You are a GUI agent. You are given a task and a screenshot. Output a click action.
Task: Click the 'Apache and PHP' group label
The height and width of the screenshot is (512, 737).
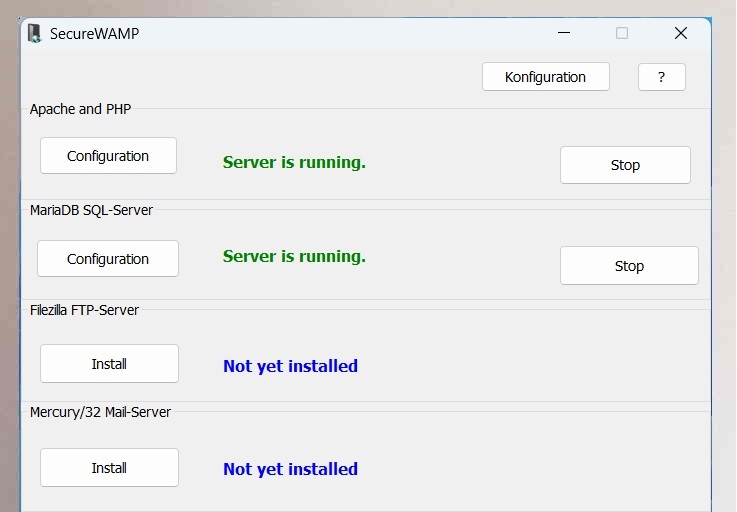[80, 109]
